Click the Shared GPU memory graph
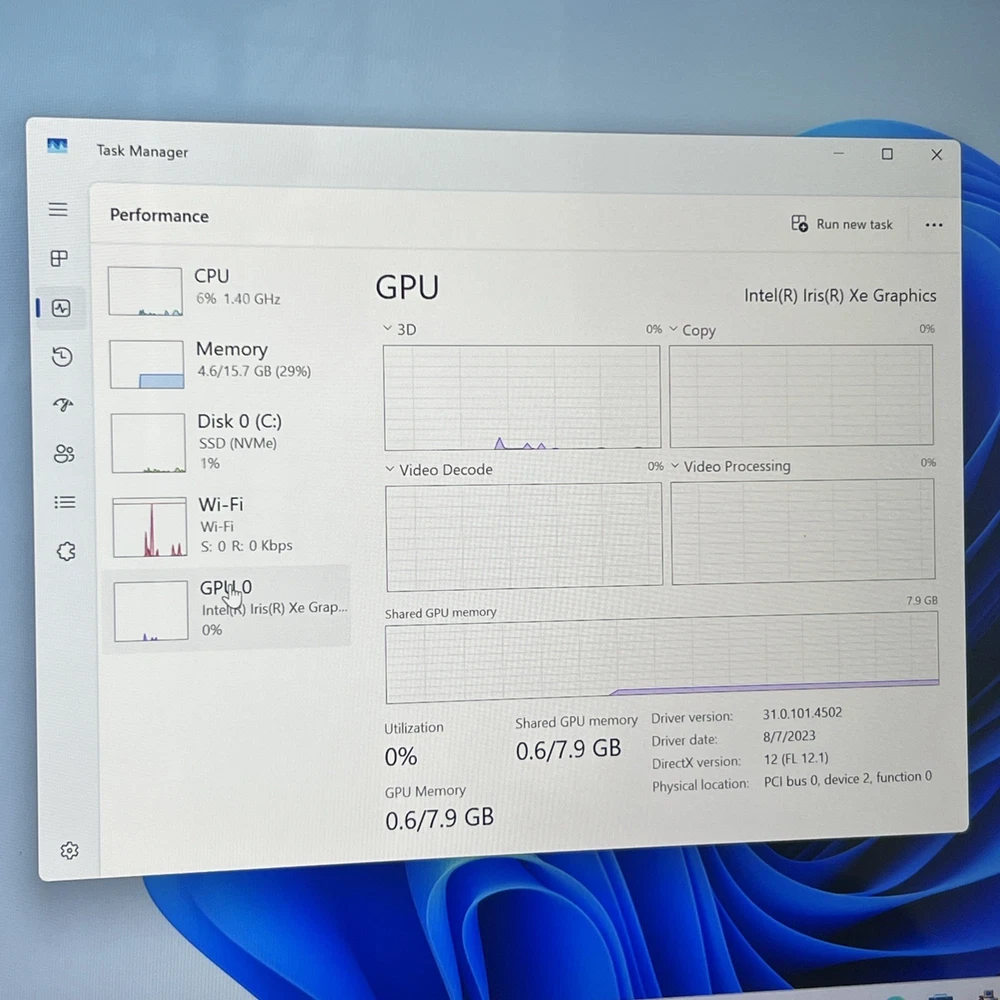Image resolution: width=1000 pixels, height=1000 pixels. (661, 656)
